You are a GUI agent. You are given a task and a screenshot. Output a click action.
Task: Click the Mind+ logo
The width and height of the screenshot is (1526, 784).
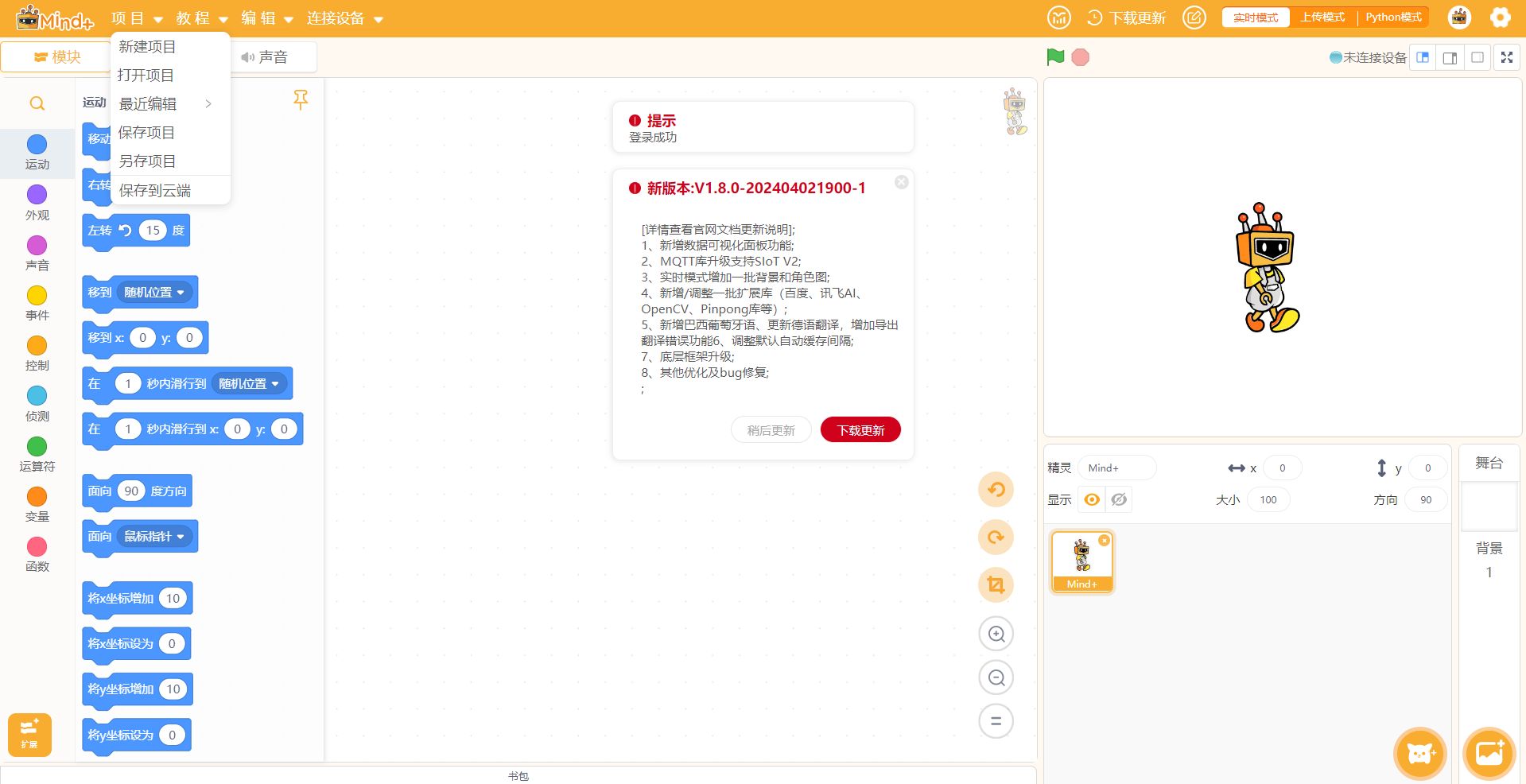click(x=55, y=17)
